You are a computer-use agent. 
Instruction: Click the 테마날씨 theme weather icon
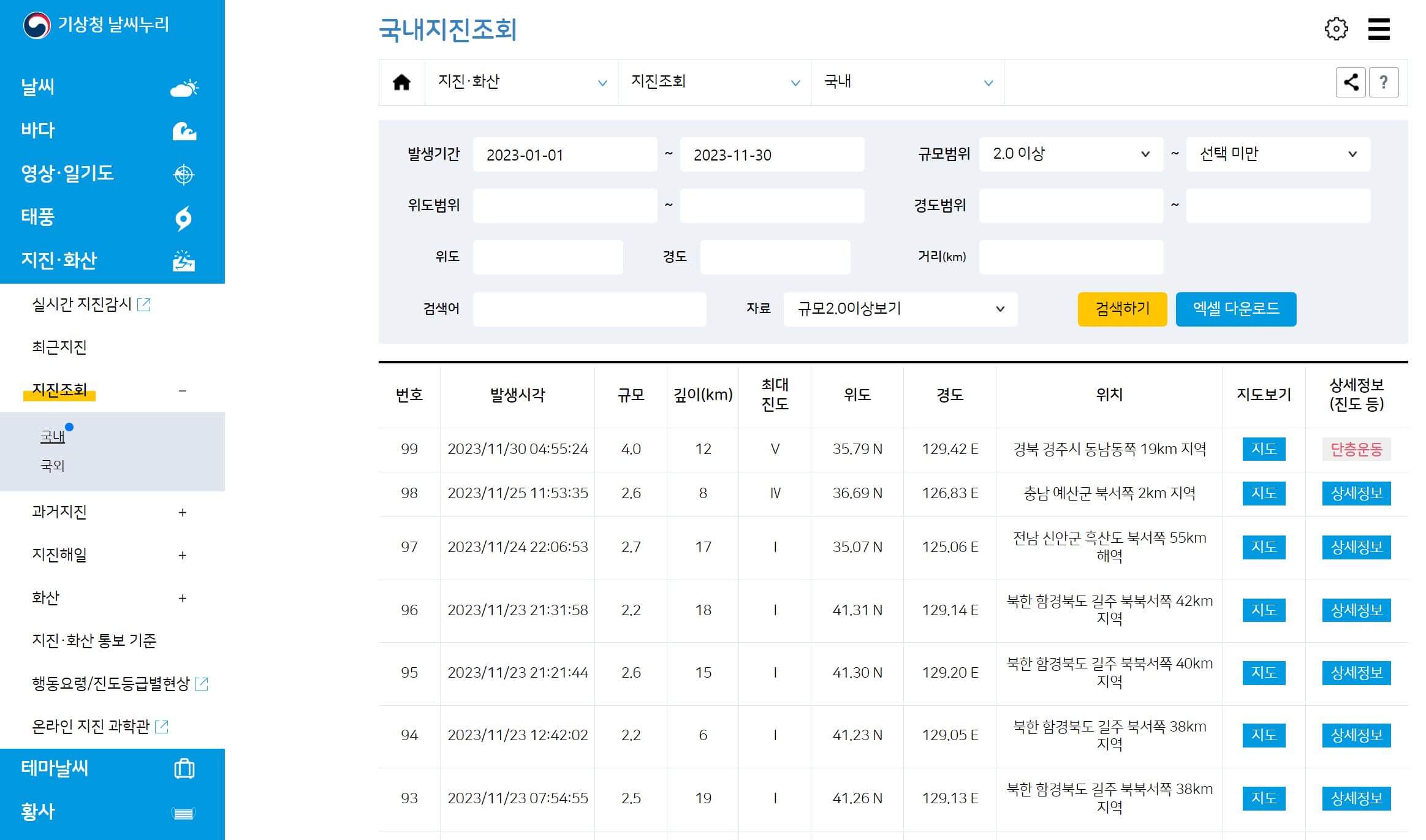click(185, 768)
